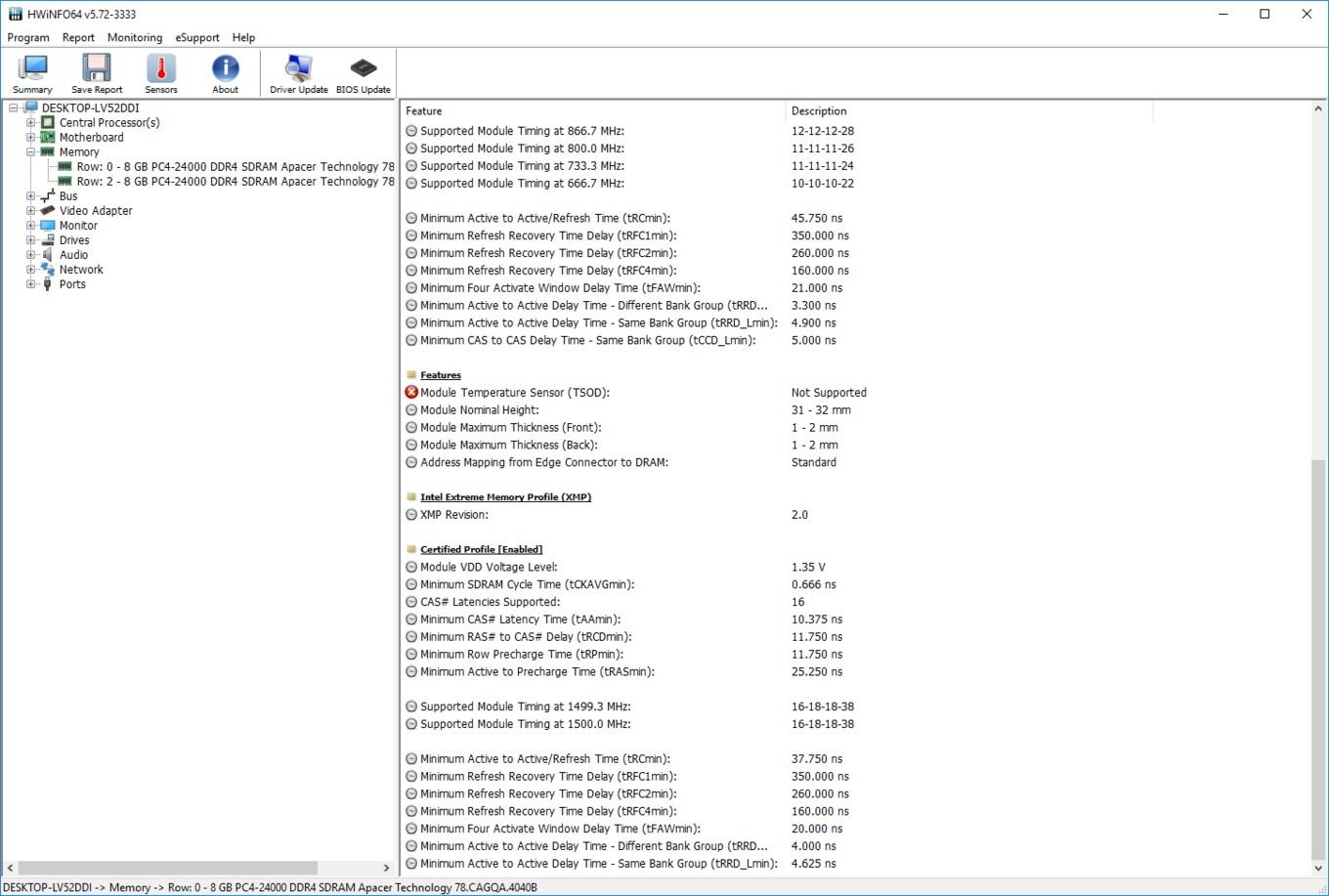Image resolution: width=1329 pixels, height=896 pixels.
Task: Click the red X icon beside Module Temperature Sensor
Action: tap(411, 392)
